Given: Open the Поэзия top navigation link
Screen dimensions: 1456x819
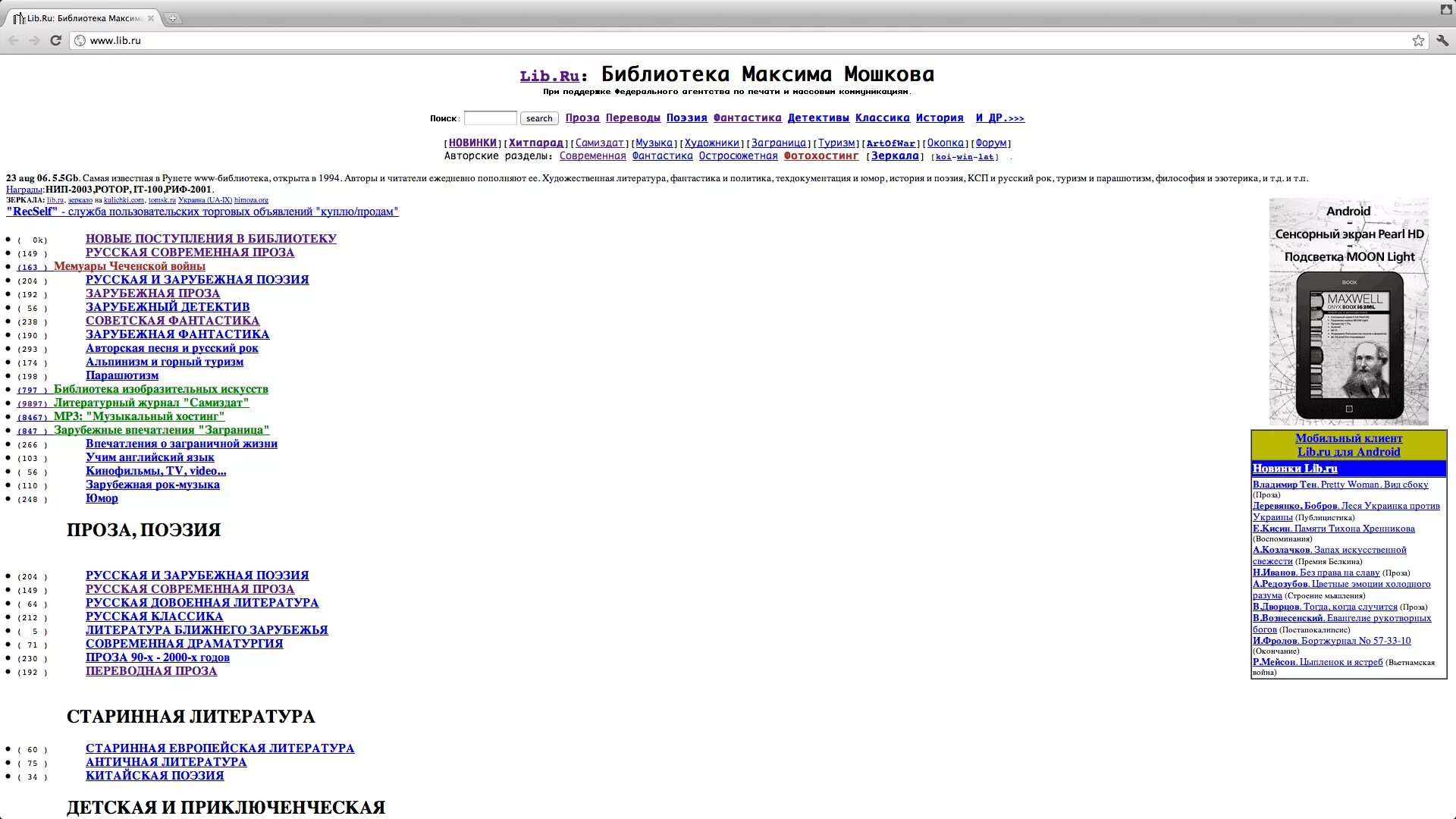Looking at the screenshot, I should tap(687, 118).
